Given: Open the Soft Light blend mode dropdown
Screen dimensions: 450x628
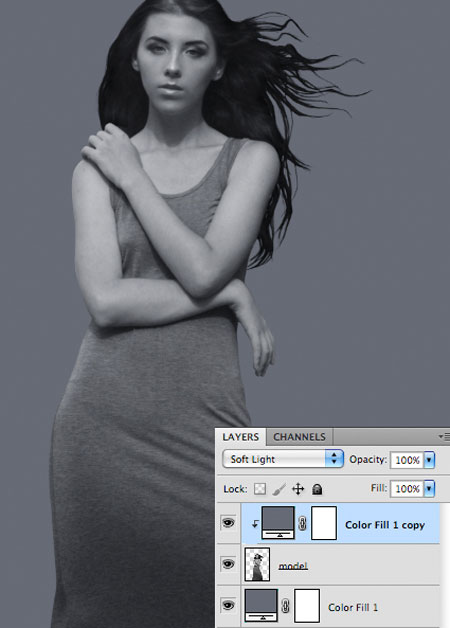Looking at the screenshot, I should tap(283, 459).
